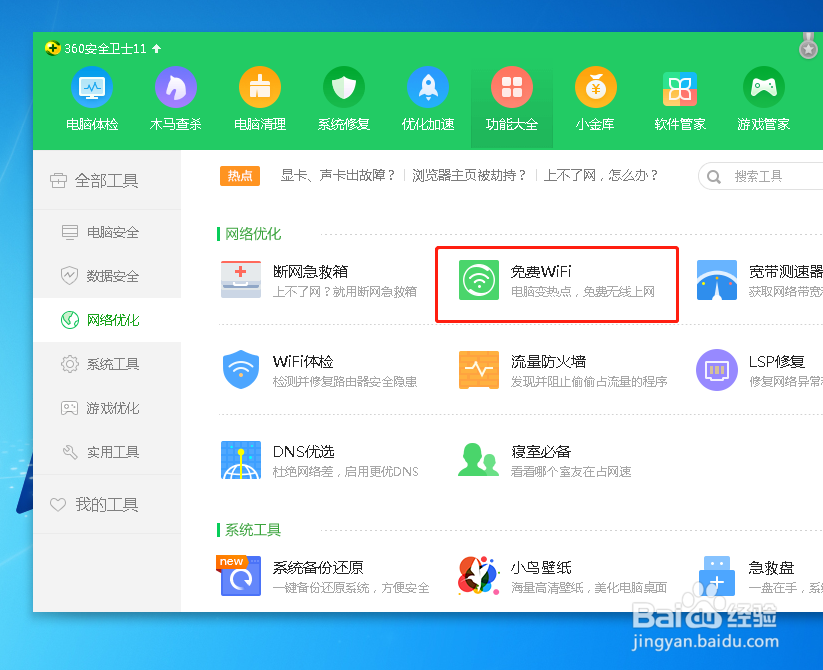Click the LSP修复 title text

tap(777, 361)
